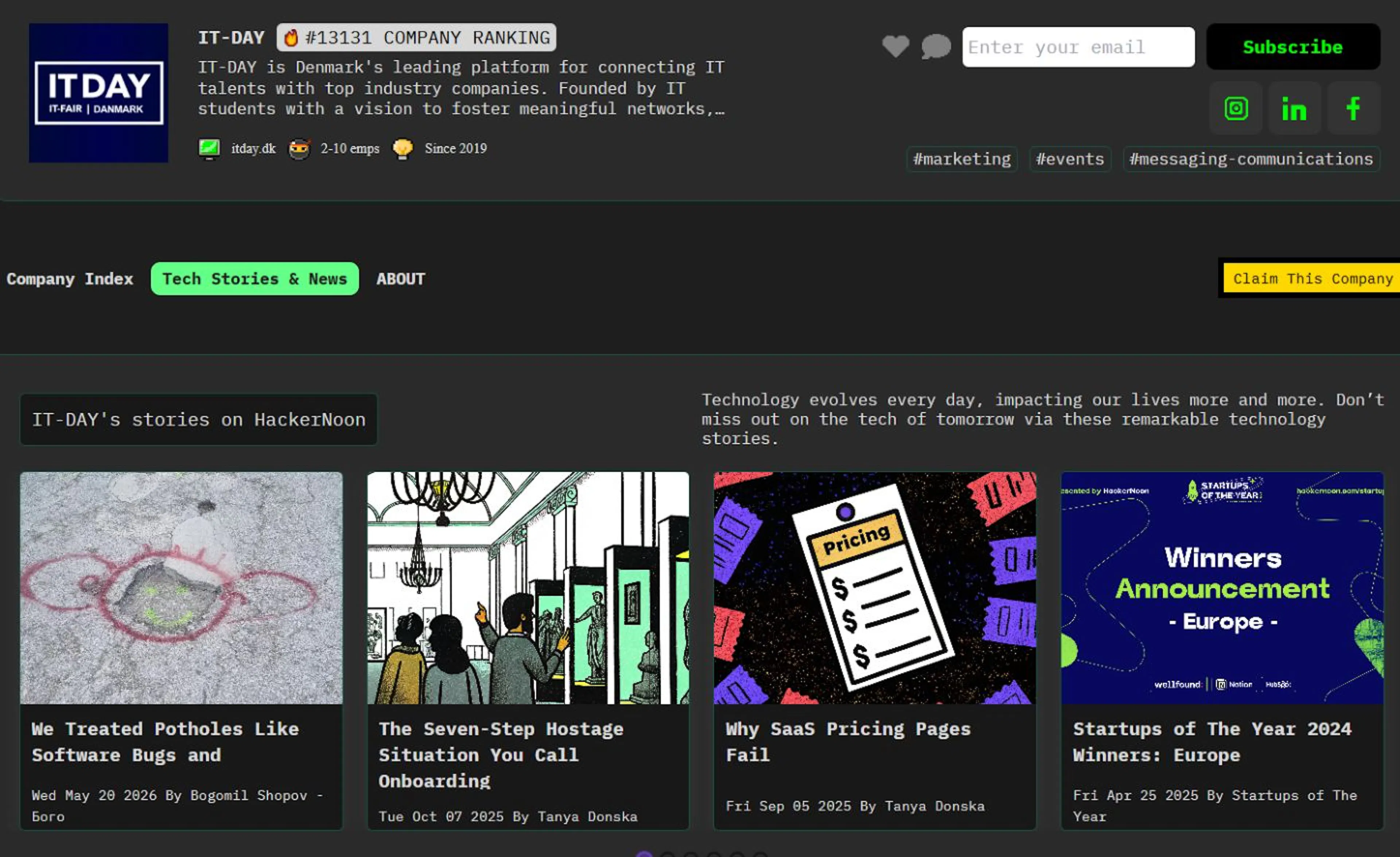This screenshot has width=1400, height=857.
Task: Click byline 'Tue Oct 07 2025 By Tanya Donska'
Action: click(508, 816)
